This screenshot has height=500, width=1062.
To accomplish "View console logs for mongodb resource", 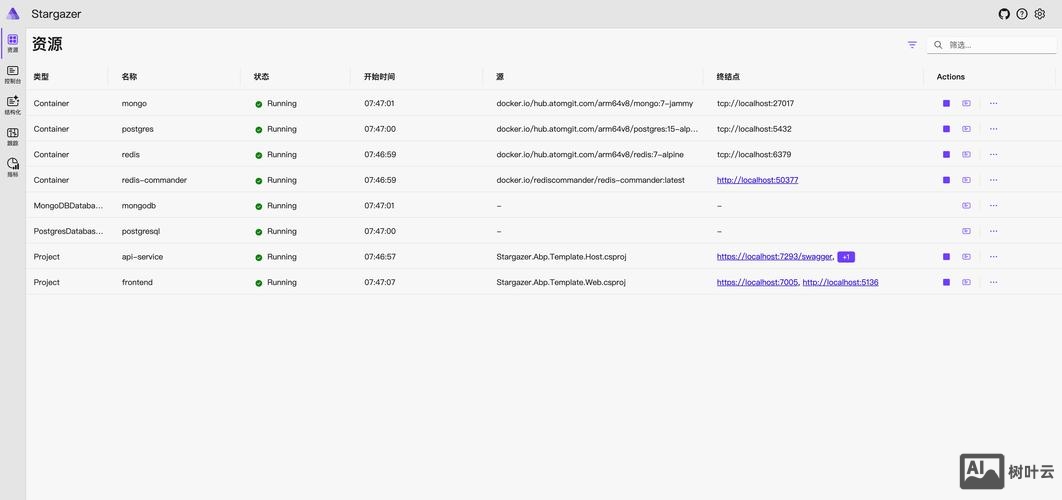I will 966,206.
